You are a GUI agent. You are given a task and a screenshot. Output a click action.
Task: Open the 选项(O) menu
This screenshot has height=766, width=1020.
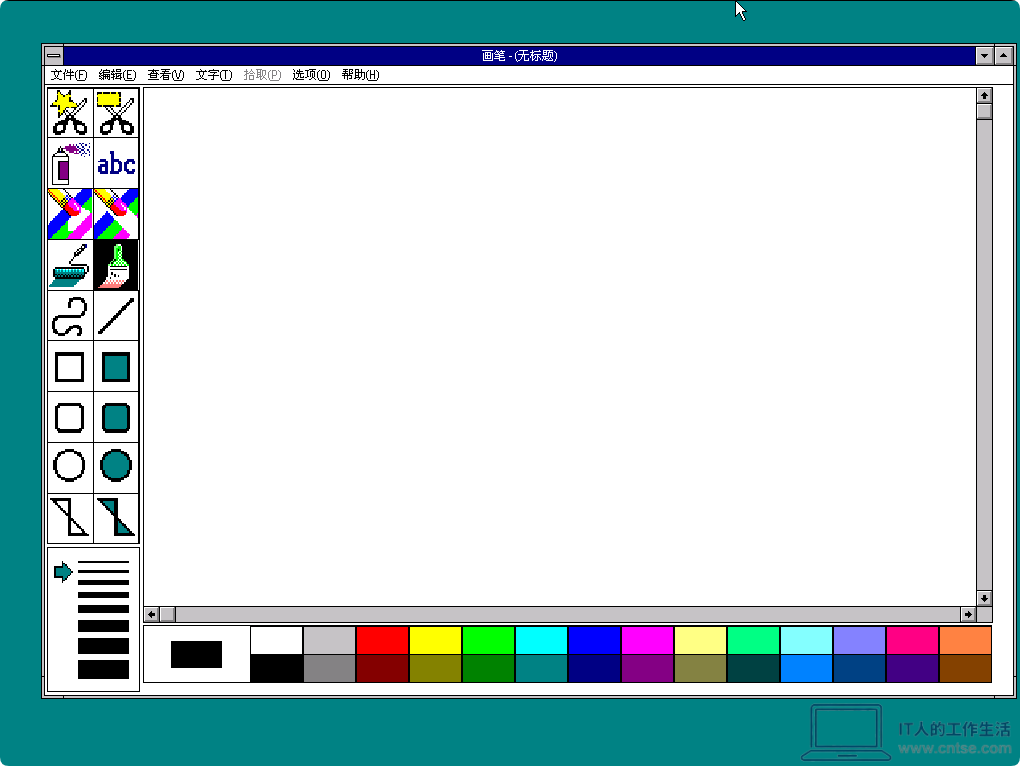311,75
